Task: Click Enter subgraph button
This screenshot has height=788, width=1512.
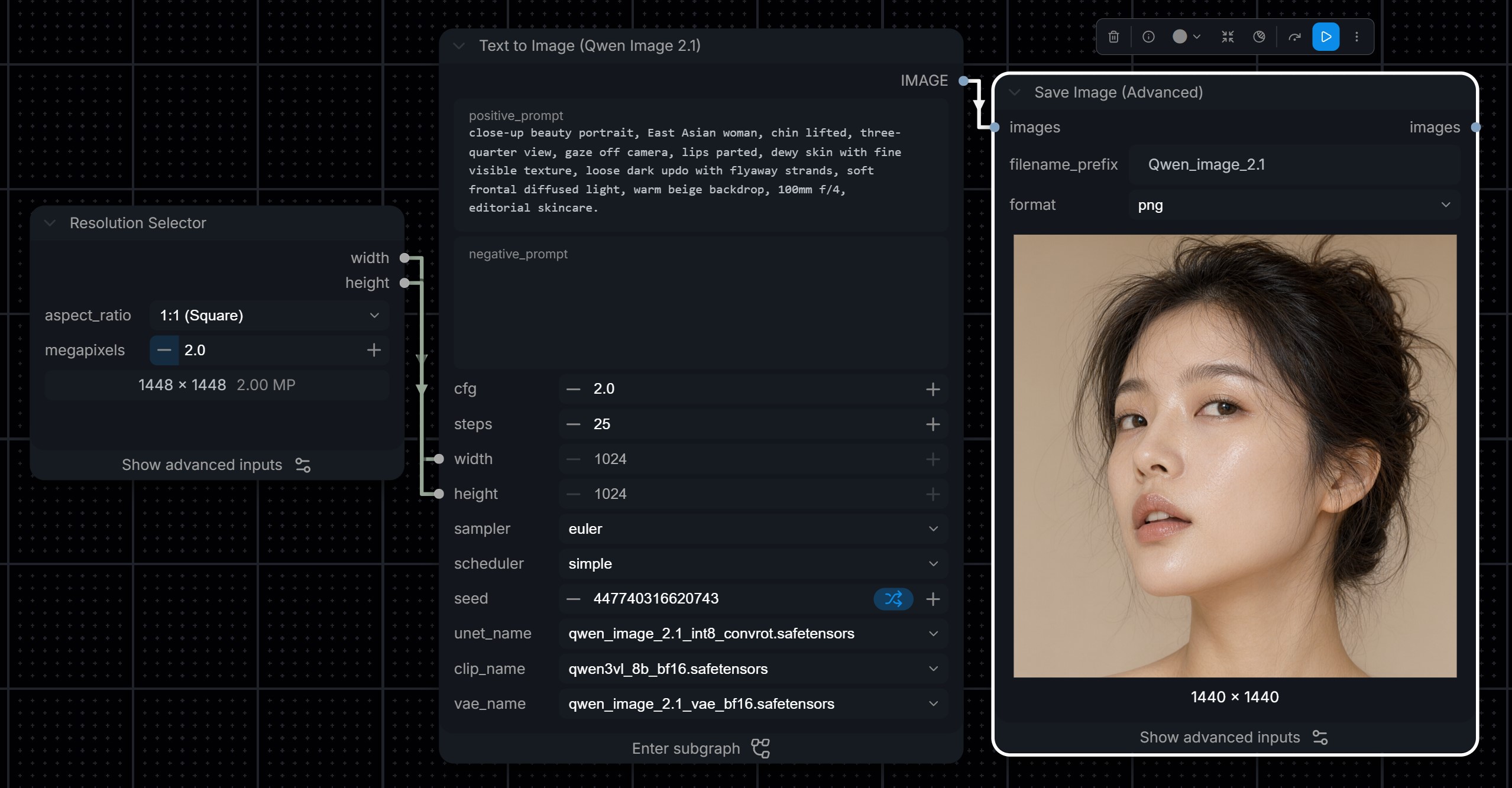Action: (701, 748)
